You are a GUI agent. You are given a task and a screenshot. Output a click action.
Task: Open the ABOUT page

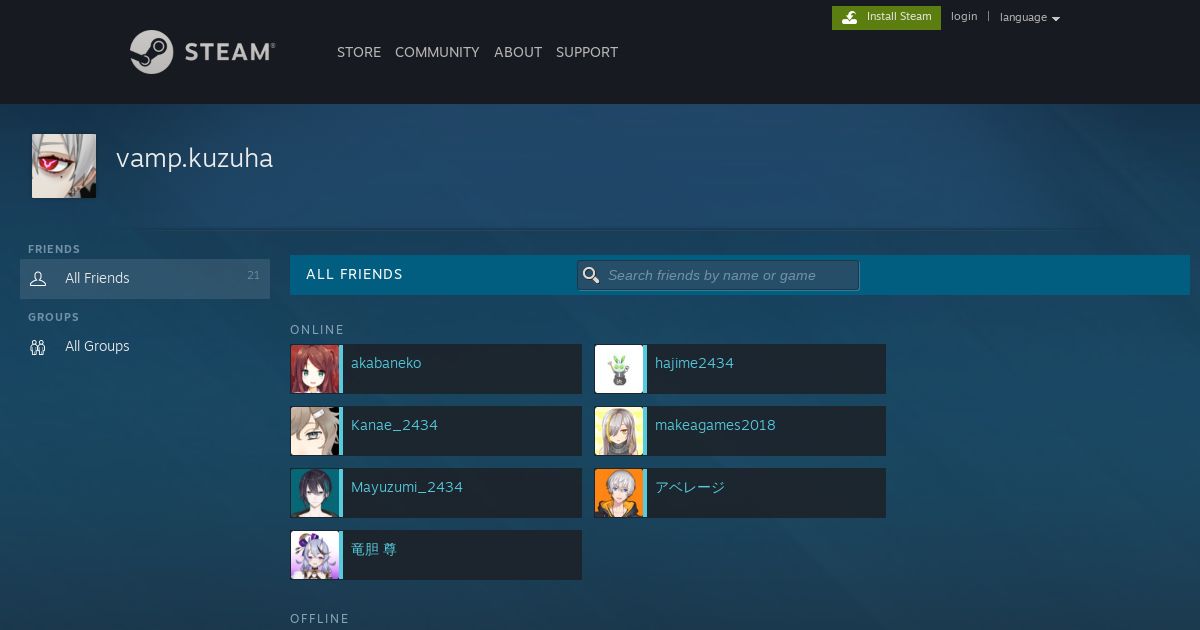pyautogui.click(x=518, y=52)
